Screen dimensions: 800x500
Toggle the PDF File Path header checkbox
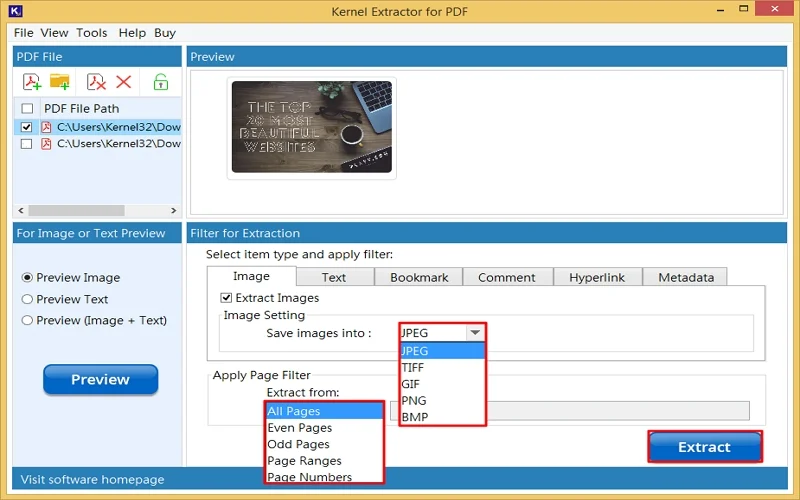(27, 108)
